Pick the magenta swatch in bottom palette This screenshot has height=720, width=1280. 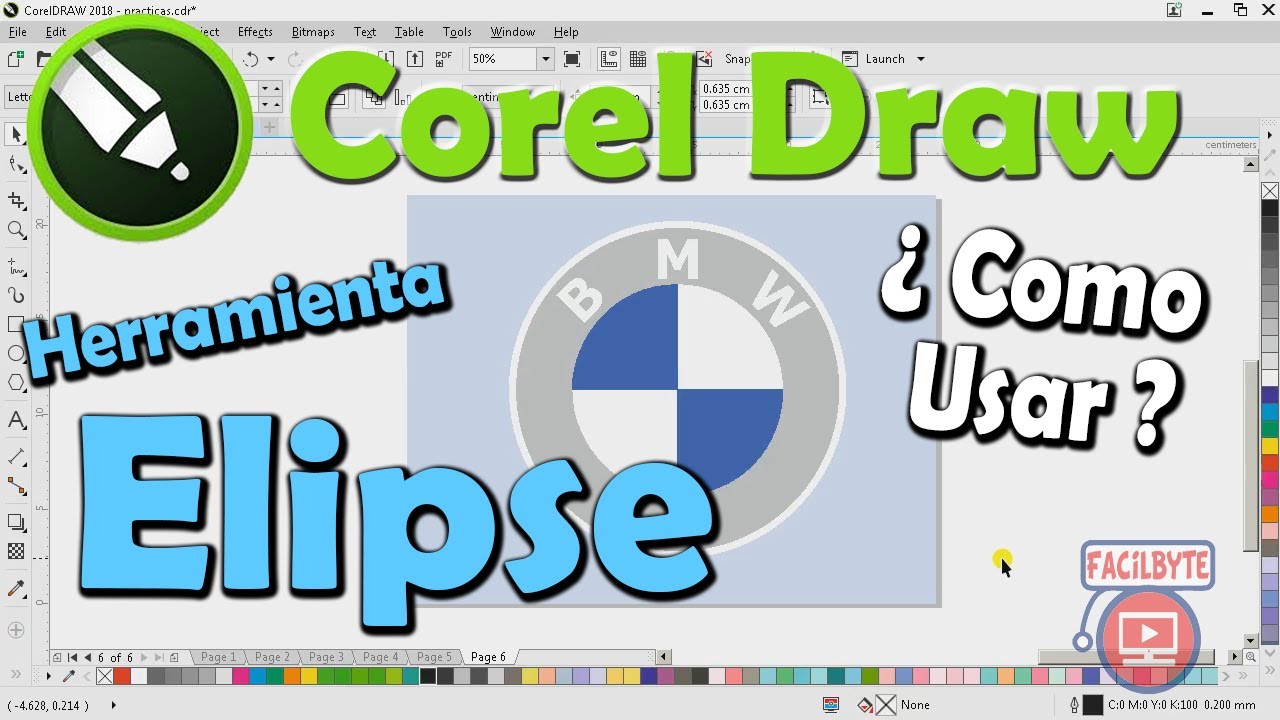click(241, 677)
